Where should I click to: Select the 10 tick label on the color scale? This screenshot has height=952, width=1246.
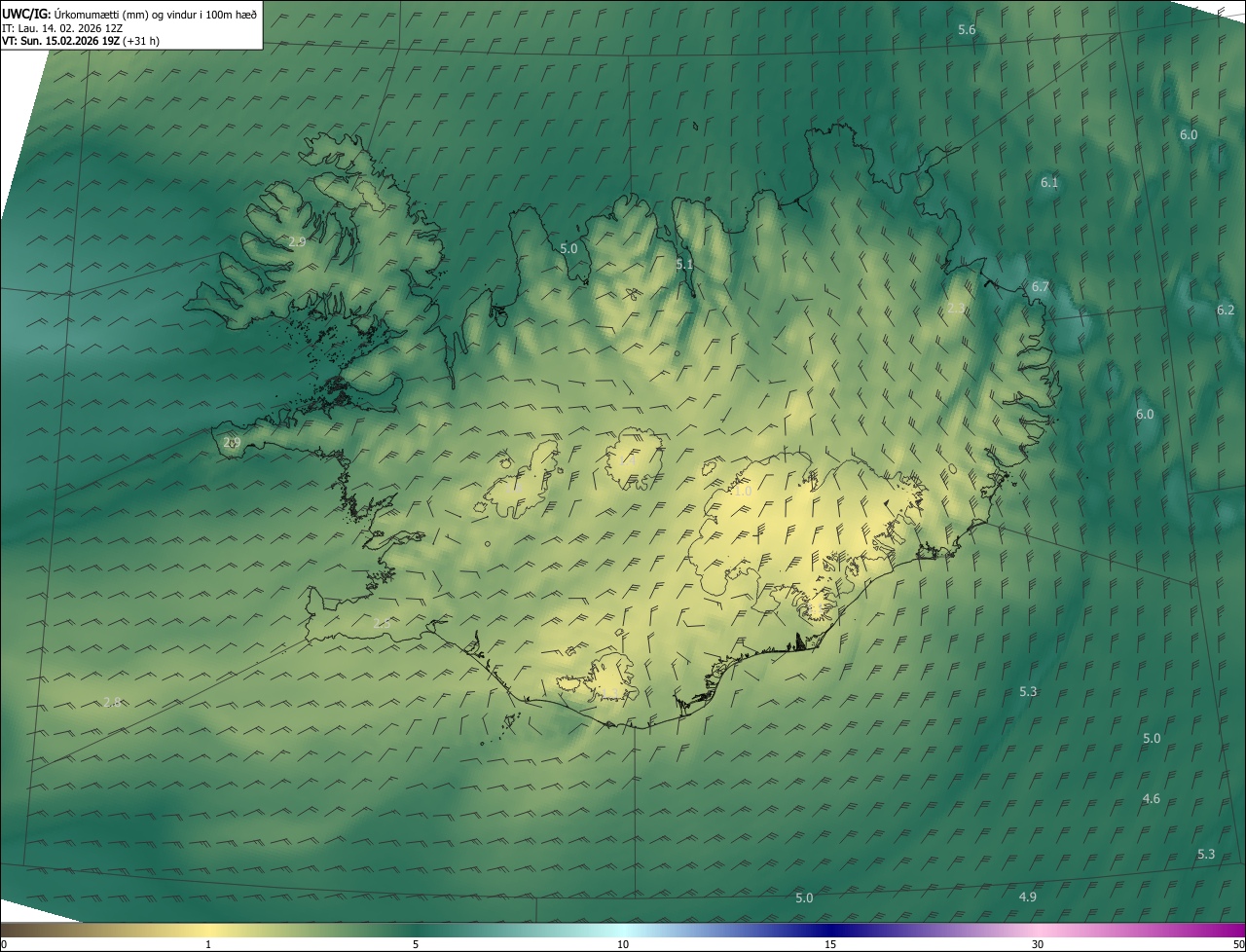(x=623, y=944)
